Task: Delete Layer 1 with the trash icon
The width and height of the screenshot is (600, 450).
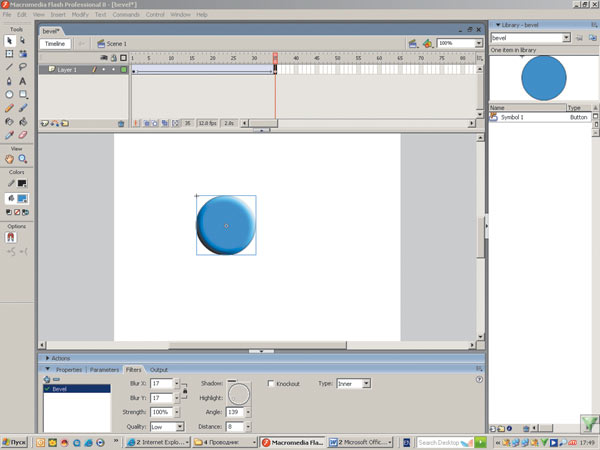Action: pyautogui.click(x=122, y=123)
